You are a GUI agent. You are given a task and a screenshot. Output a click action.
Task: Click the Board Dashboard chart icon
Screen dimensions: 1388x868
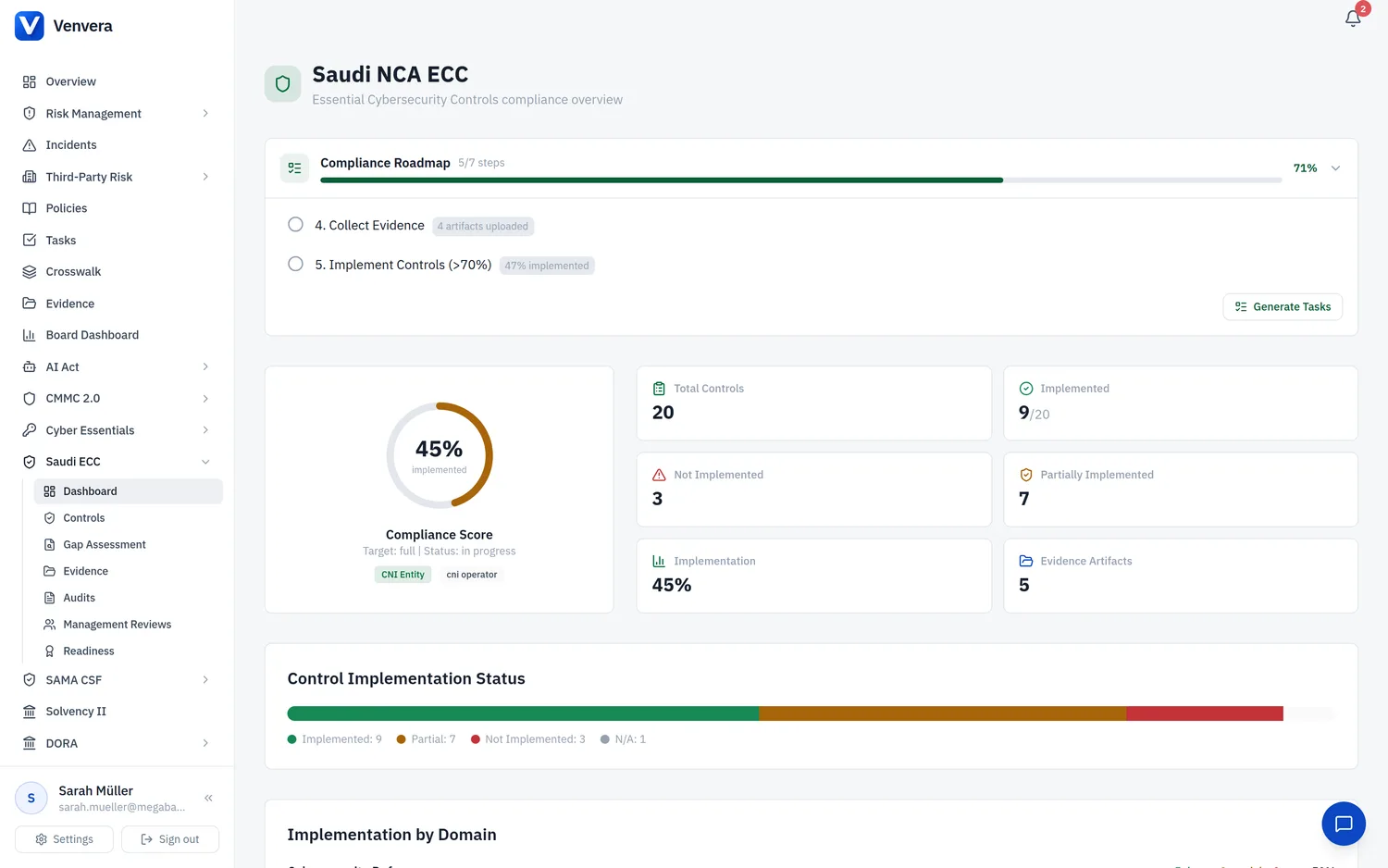(30, 335)
